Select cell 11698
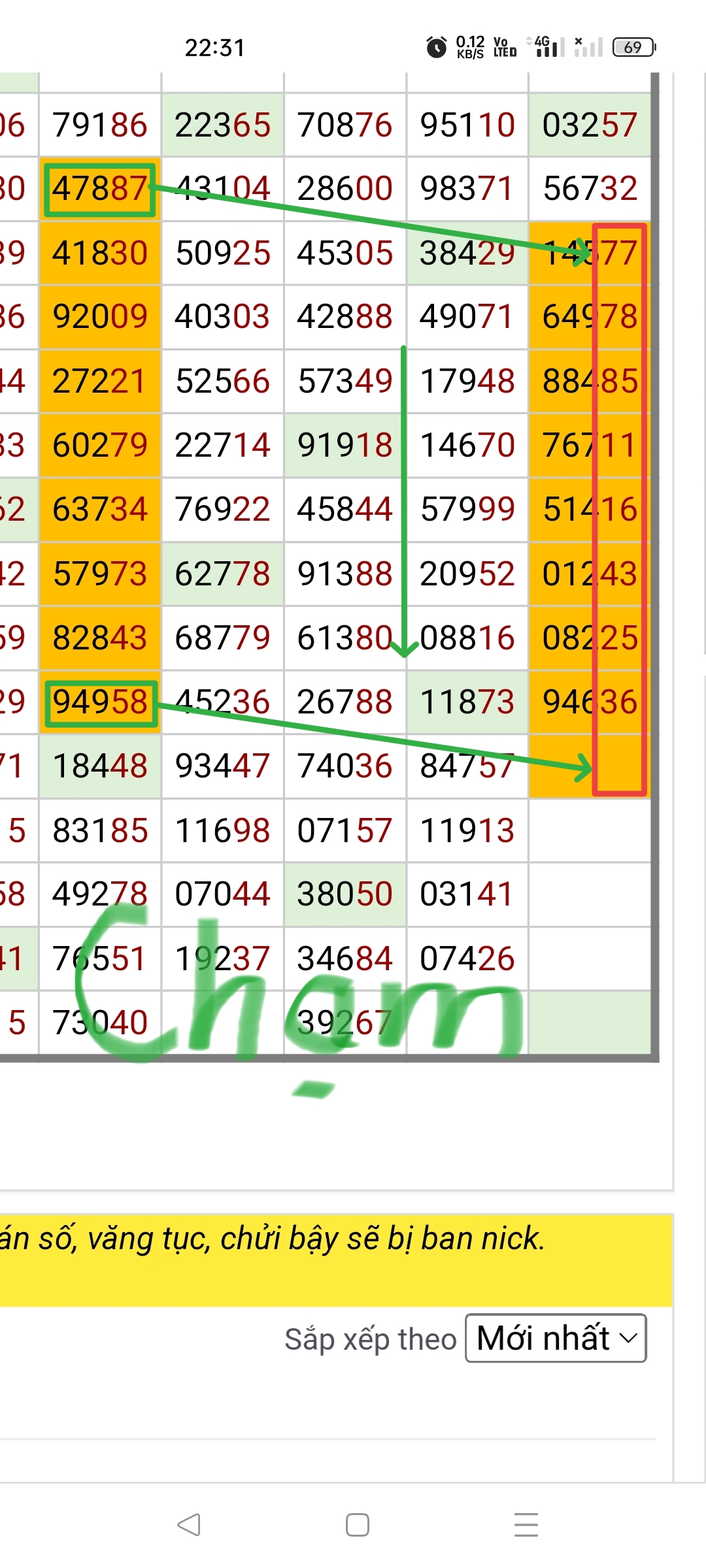The height and width of the screenshot is (1568, 706). coord(223,830)
